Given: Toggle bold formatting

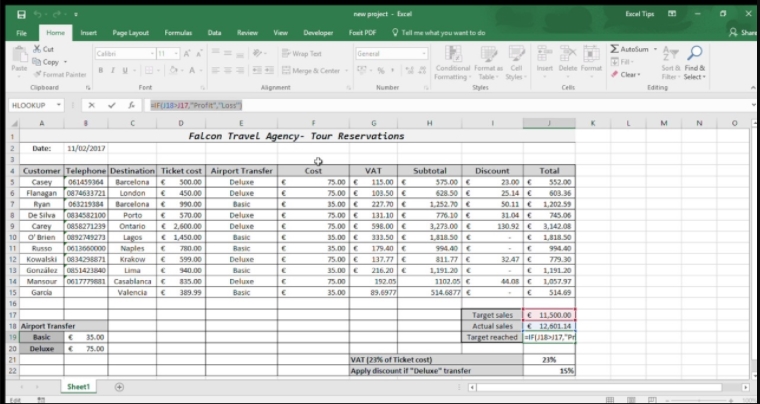Looking at the screenshot, I should [100, 71].
